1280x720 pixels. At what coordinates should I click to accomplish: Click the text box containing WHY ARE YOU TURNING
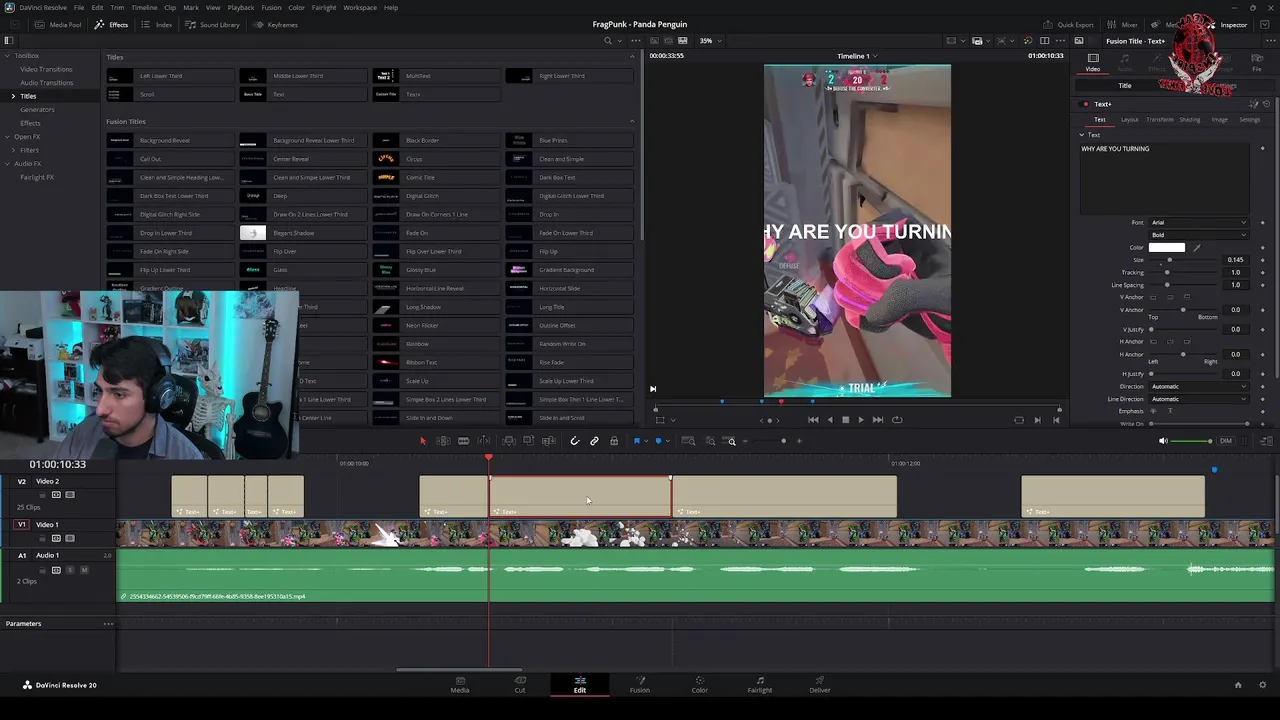coord(1165,178)
